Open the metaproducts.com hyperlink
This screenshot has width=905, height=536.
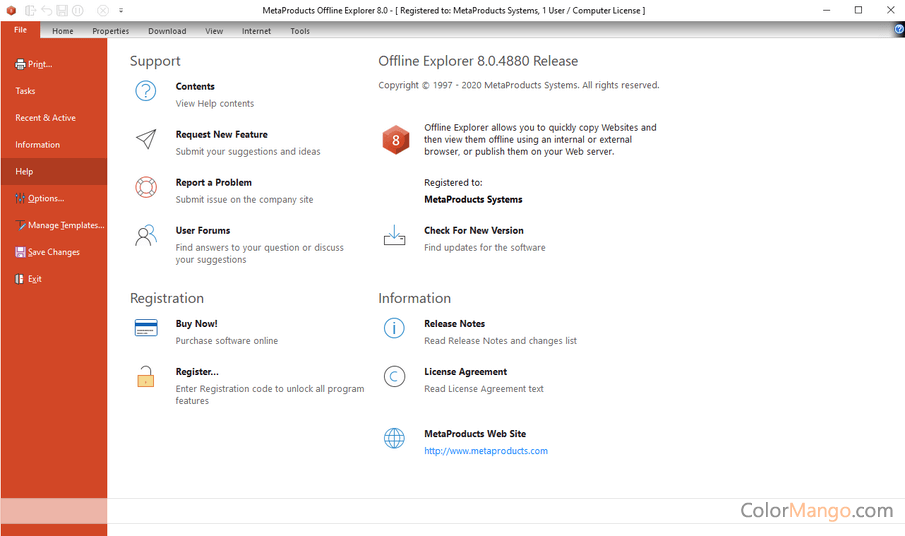(x=486, y=451)
